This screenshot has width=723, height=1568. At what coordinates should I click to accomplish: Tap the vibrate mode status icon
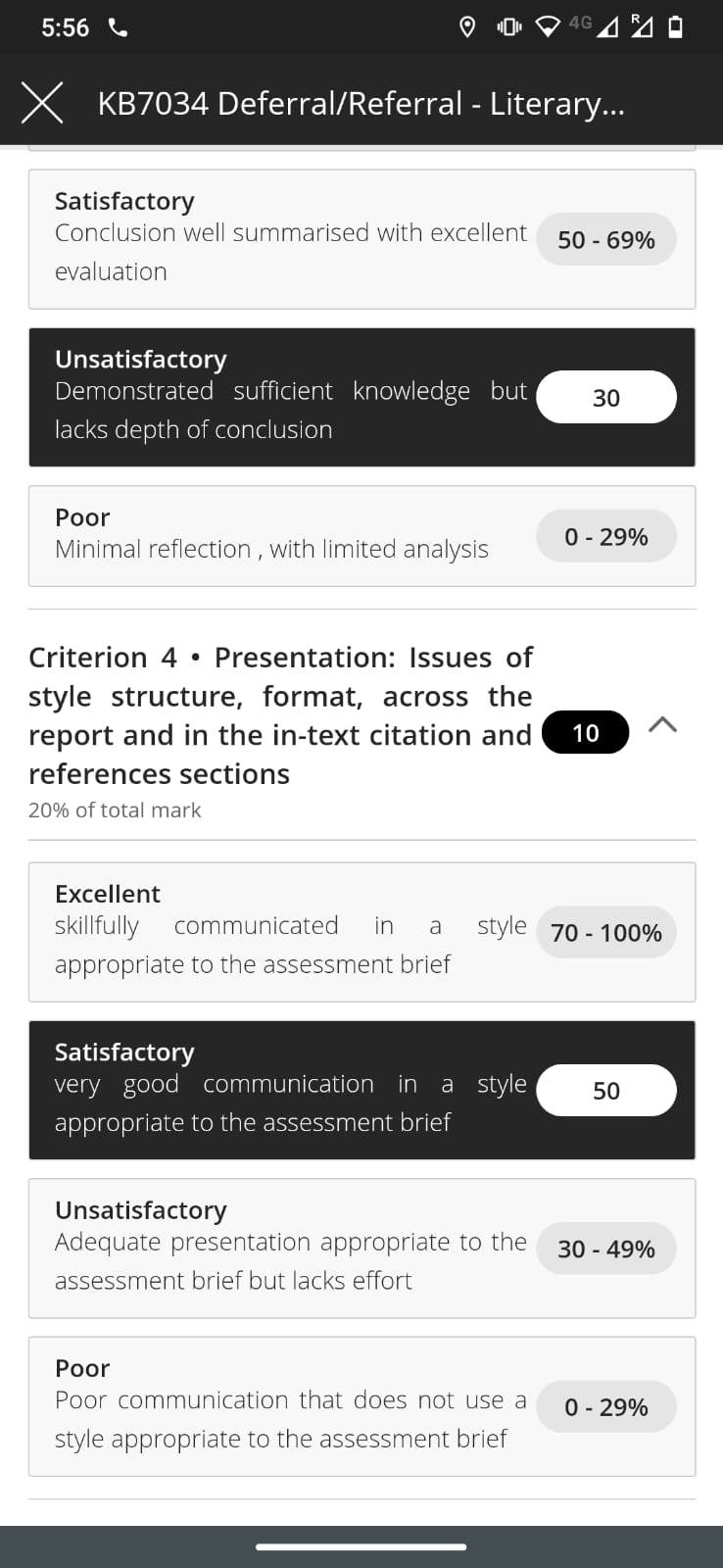(509, 27)
